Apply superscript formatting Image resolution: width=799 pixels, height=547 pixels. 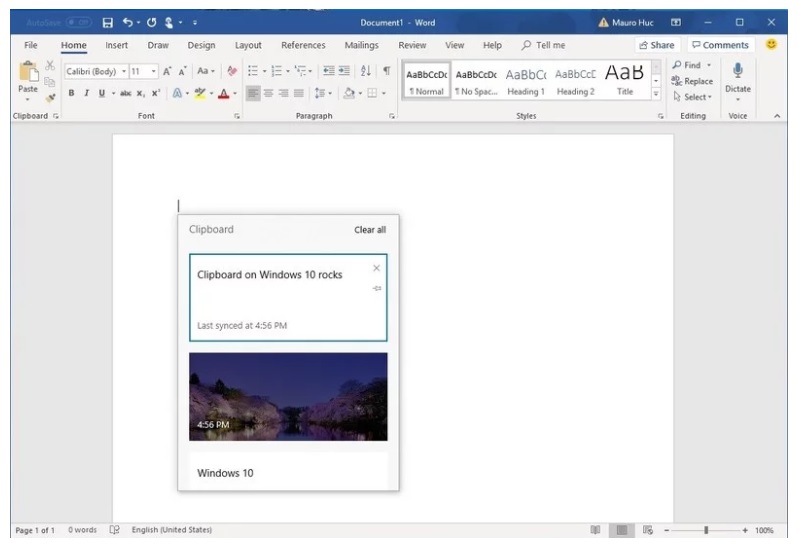pyautogui.click(x=156, y=93)
